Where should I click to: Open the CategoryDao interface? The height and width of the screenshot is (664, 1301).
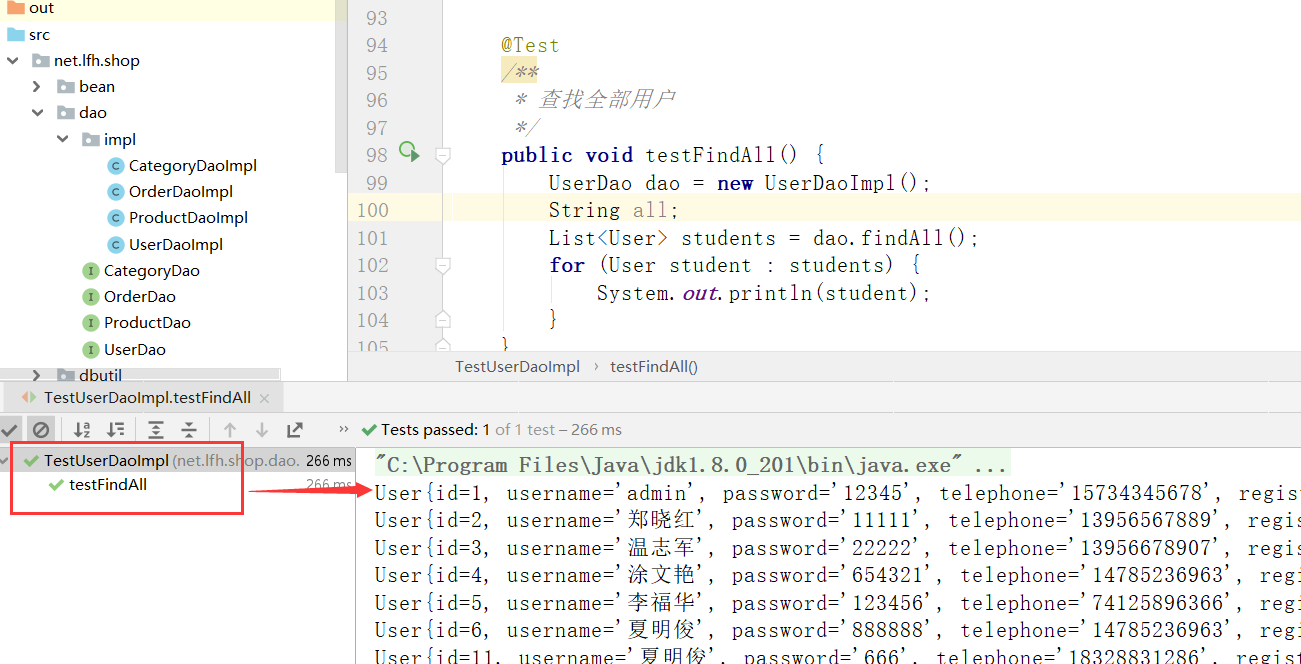click(152, 270)
